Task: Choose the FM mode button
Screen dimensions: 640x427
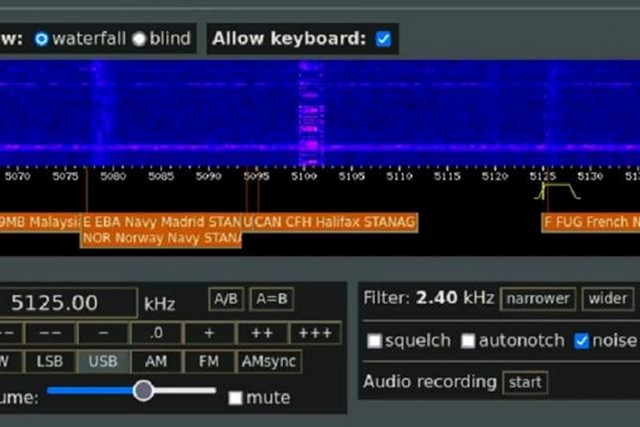Action: click(208, 362)
